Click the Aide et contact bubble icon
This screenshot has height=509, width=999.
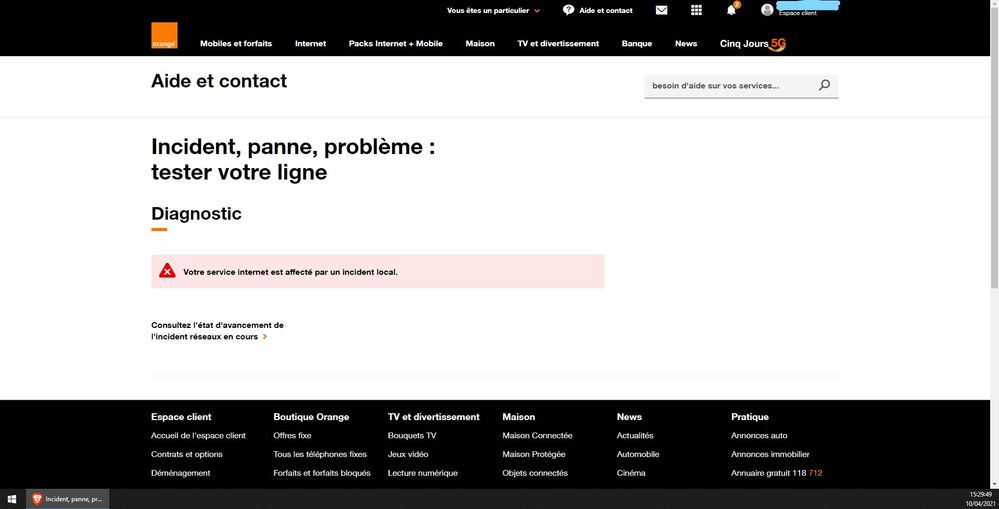tap(568, 10)
